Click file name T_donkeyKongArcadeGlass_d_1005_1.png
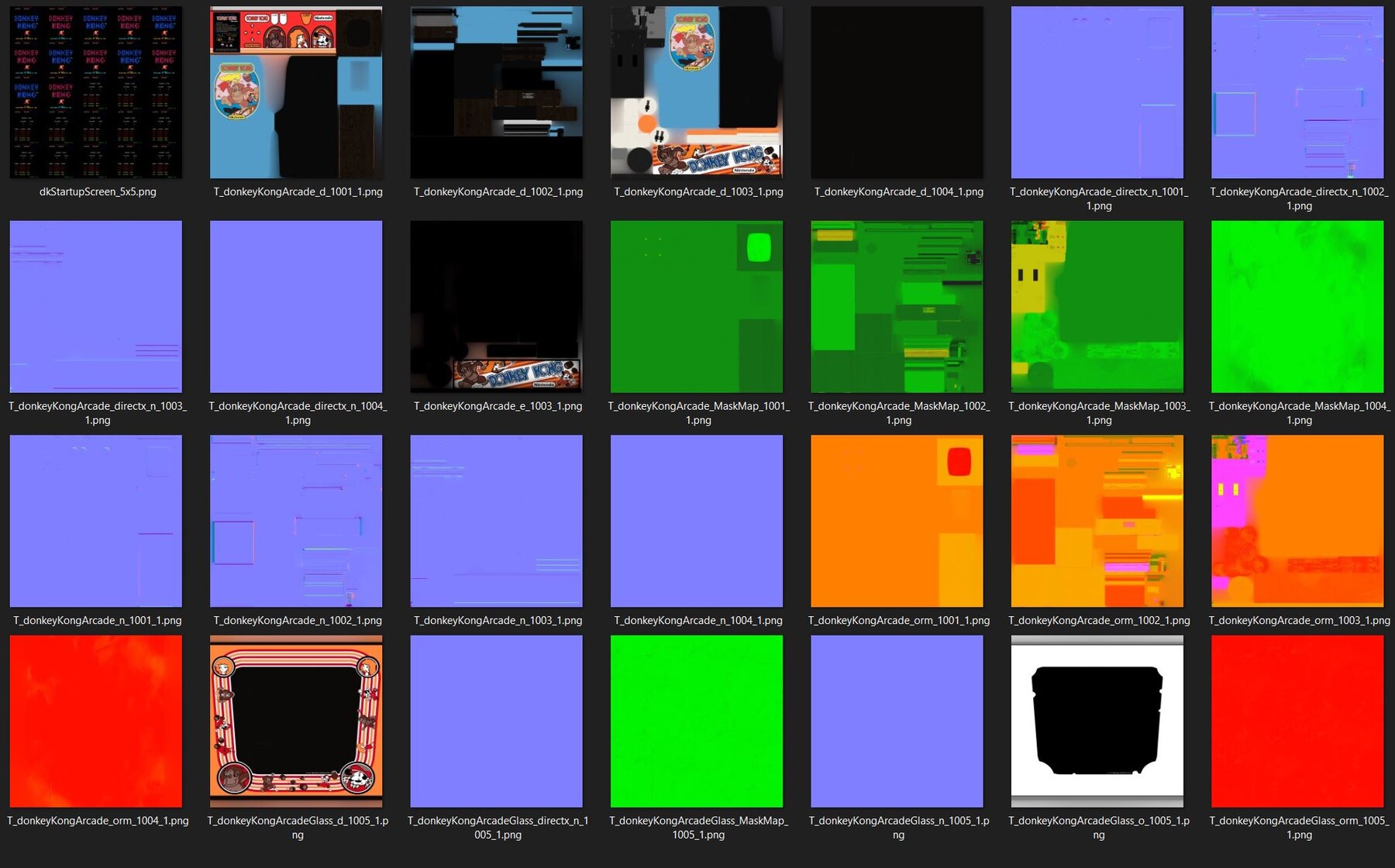 point(298,828)
